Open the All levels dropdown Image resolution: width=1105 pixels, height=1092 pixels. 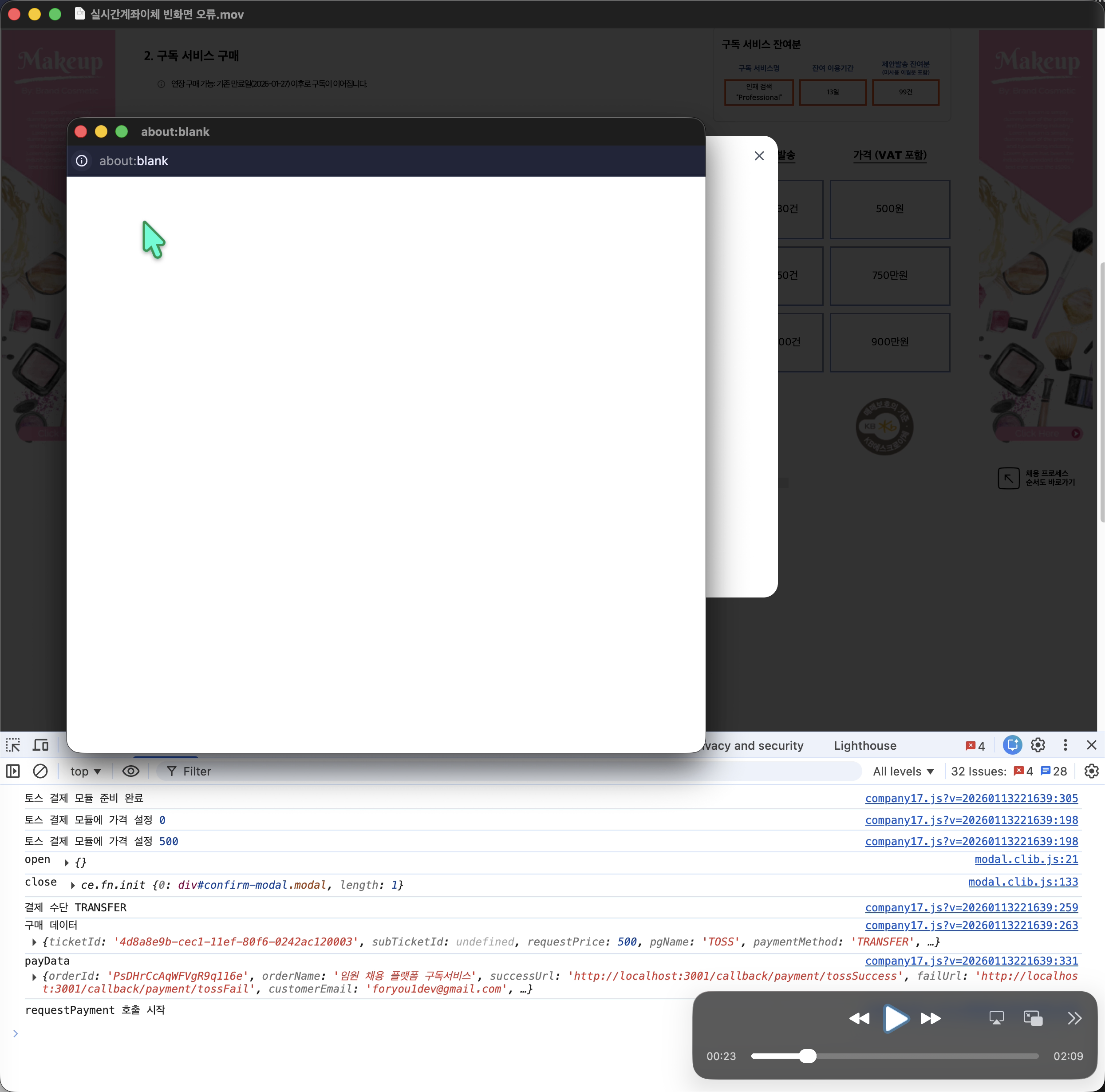903,771
